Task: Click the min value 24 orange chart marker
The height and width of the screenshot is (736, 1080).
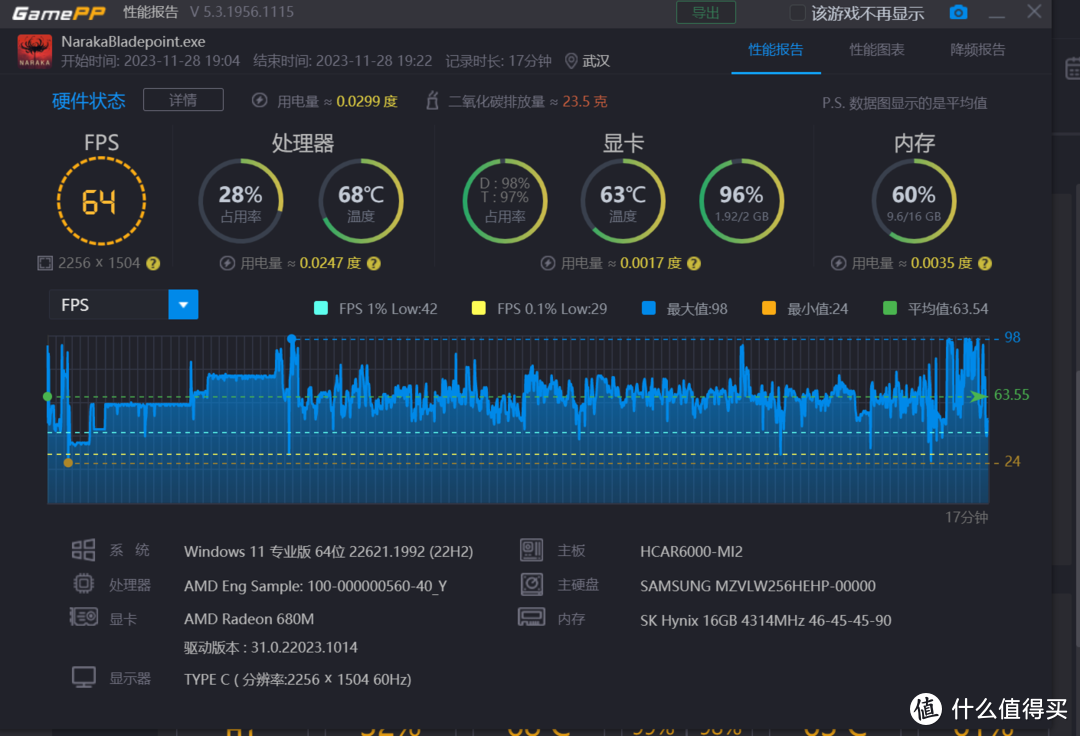Action: tap(68, 463)
